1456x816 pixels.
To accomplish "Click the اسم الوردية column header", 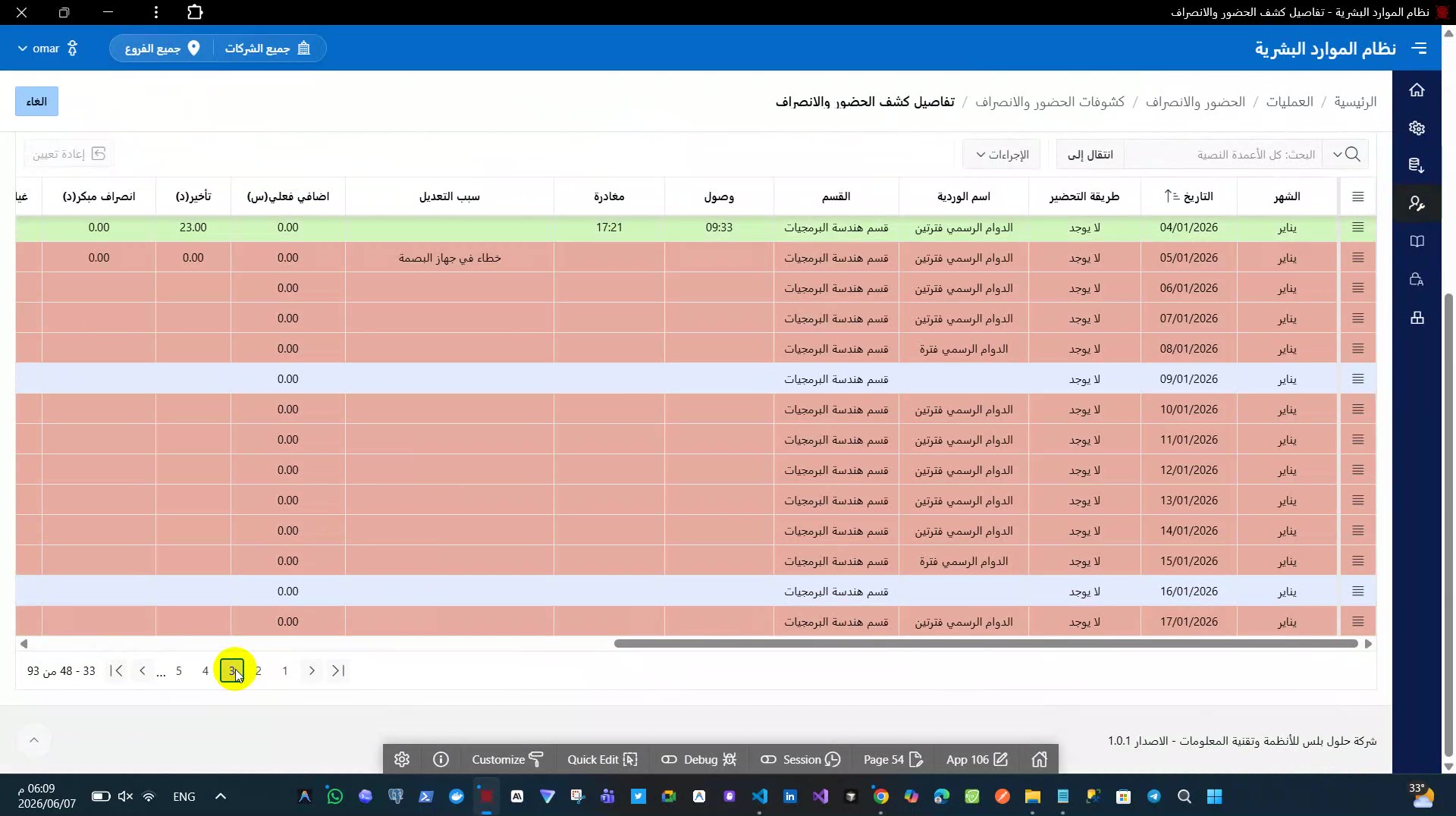I will (964, 196).
